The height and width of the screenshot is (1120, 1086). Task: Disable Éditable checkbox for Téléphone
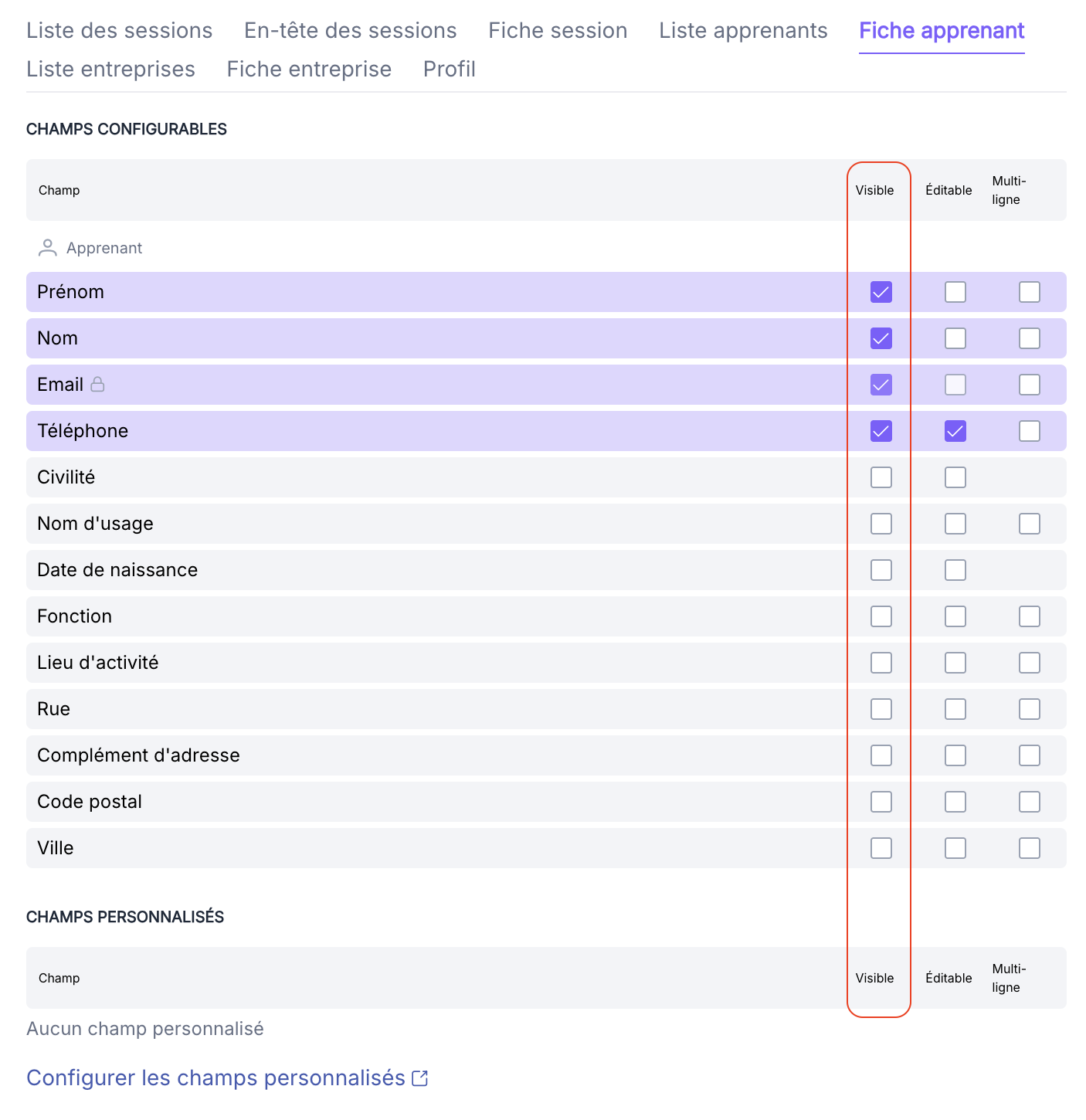[x=955, y=431]
